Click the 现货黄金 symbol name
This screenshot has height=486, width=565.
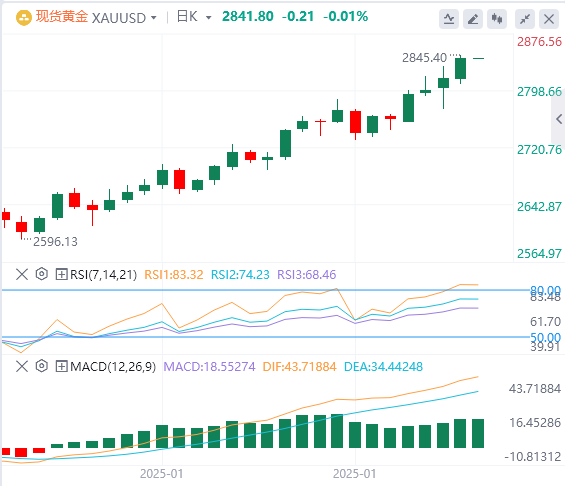(x=62, y=17)
